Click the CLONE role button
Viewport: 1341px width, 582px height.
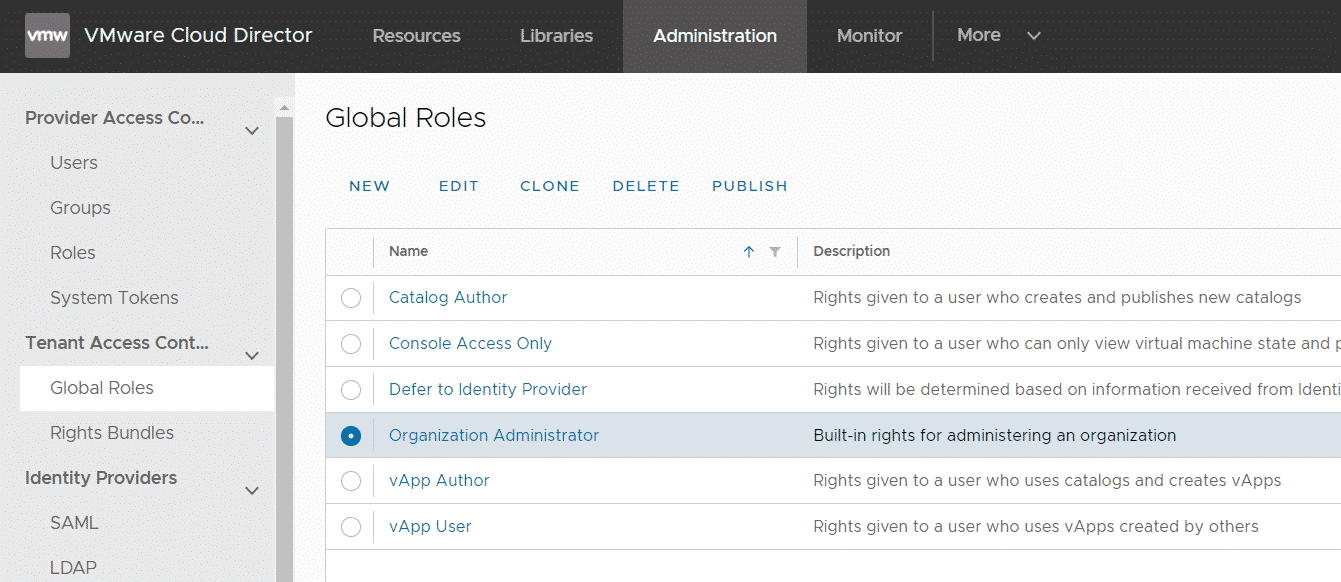coord(550,186)
